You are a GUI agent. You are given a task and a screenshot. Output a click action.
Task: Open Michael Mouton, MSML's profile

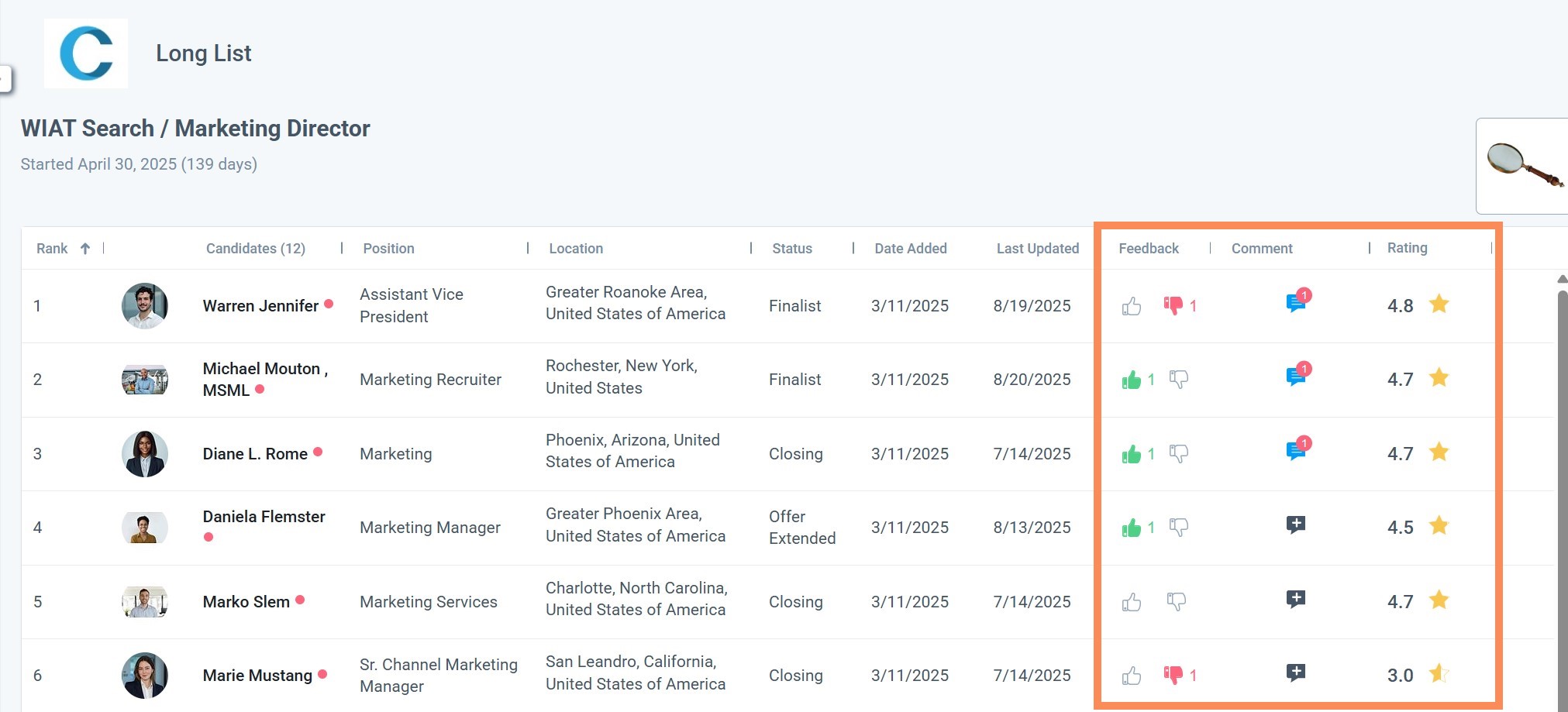[265, 380]
